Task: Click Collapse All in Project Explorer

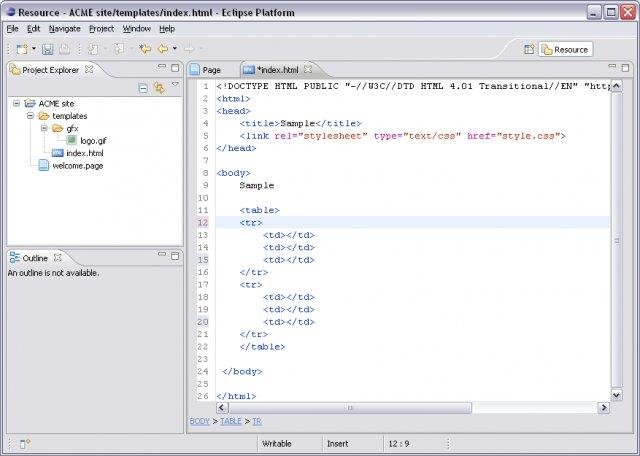Action: 143,88
